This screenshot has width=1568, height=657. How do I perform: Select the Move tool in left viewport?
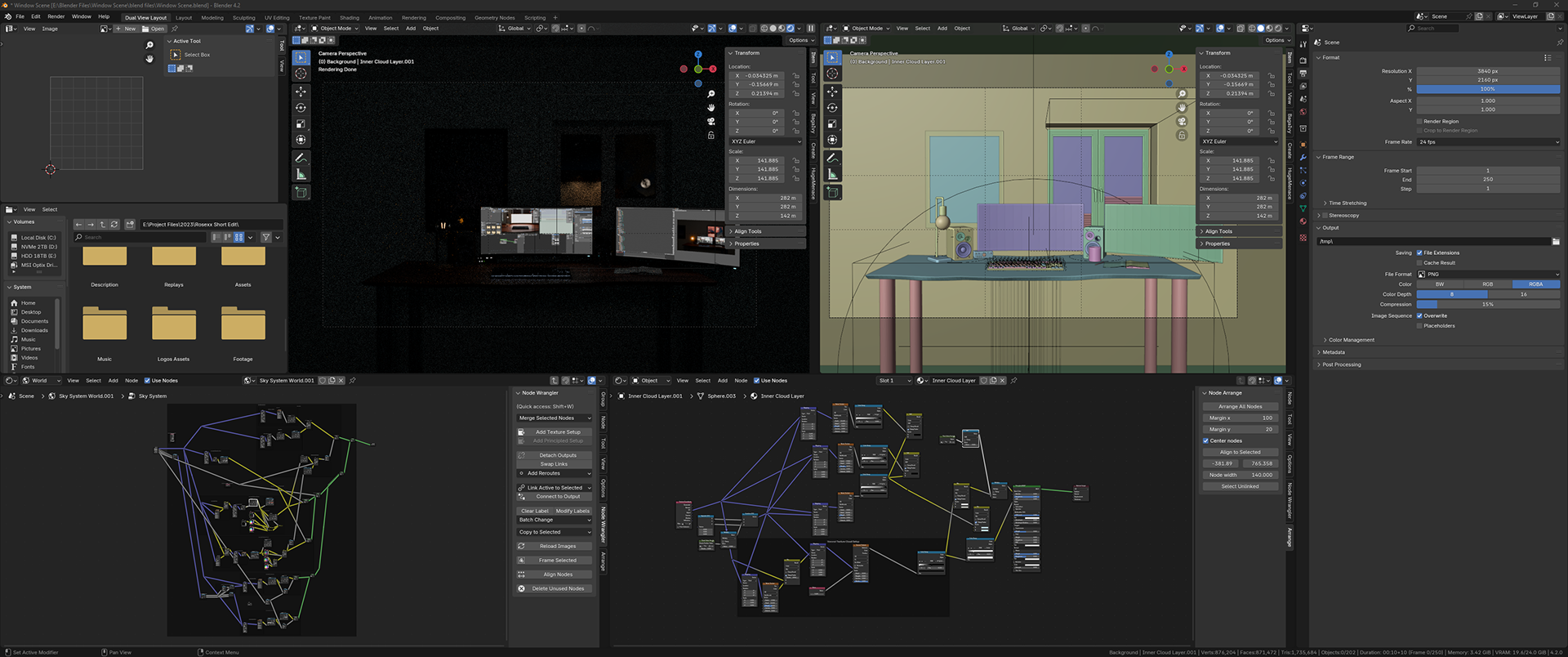301,92
